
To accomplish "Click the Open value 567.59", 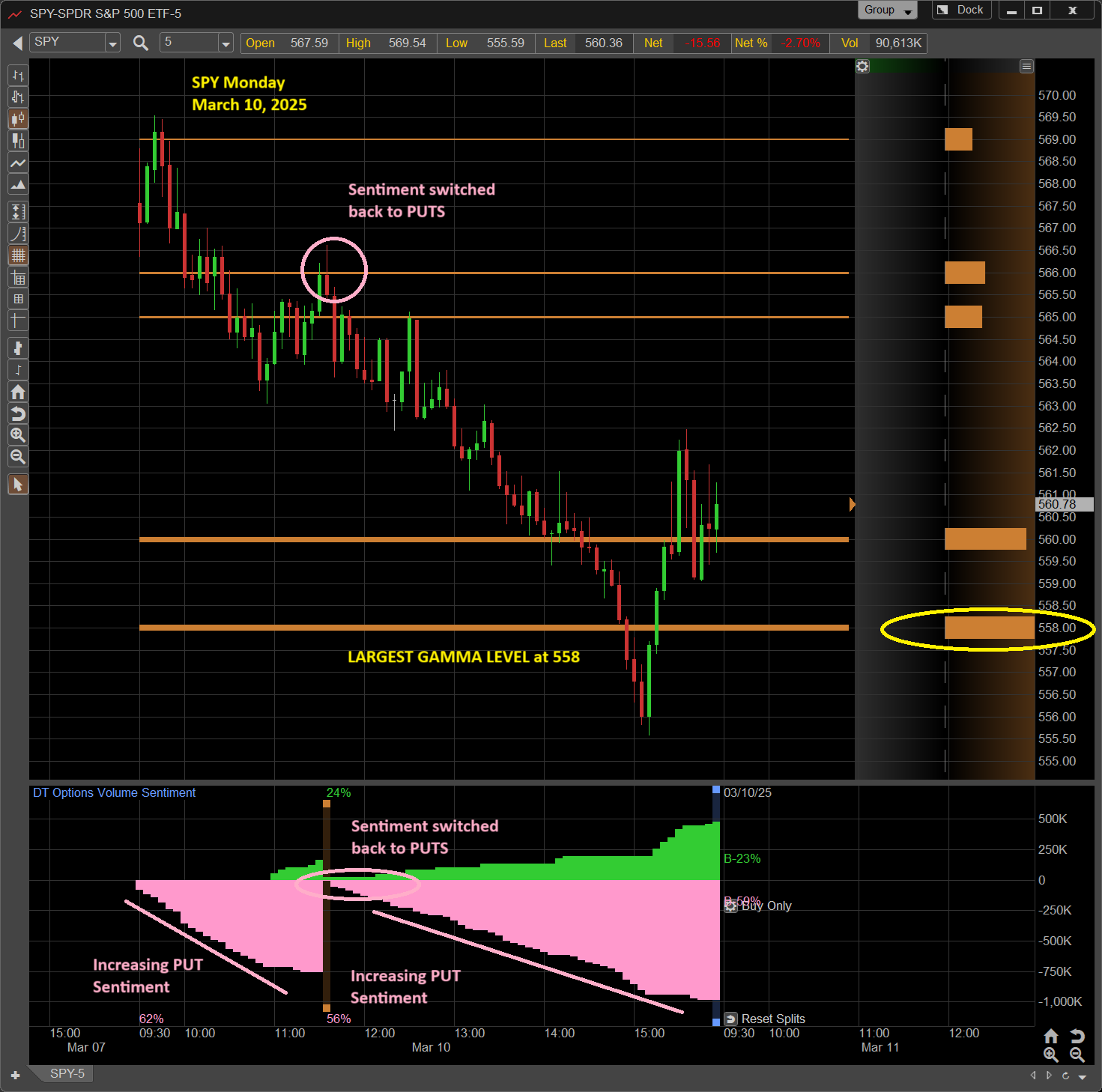I will 309,43.
